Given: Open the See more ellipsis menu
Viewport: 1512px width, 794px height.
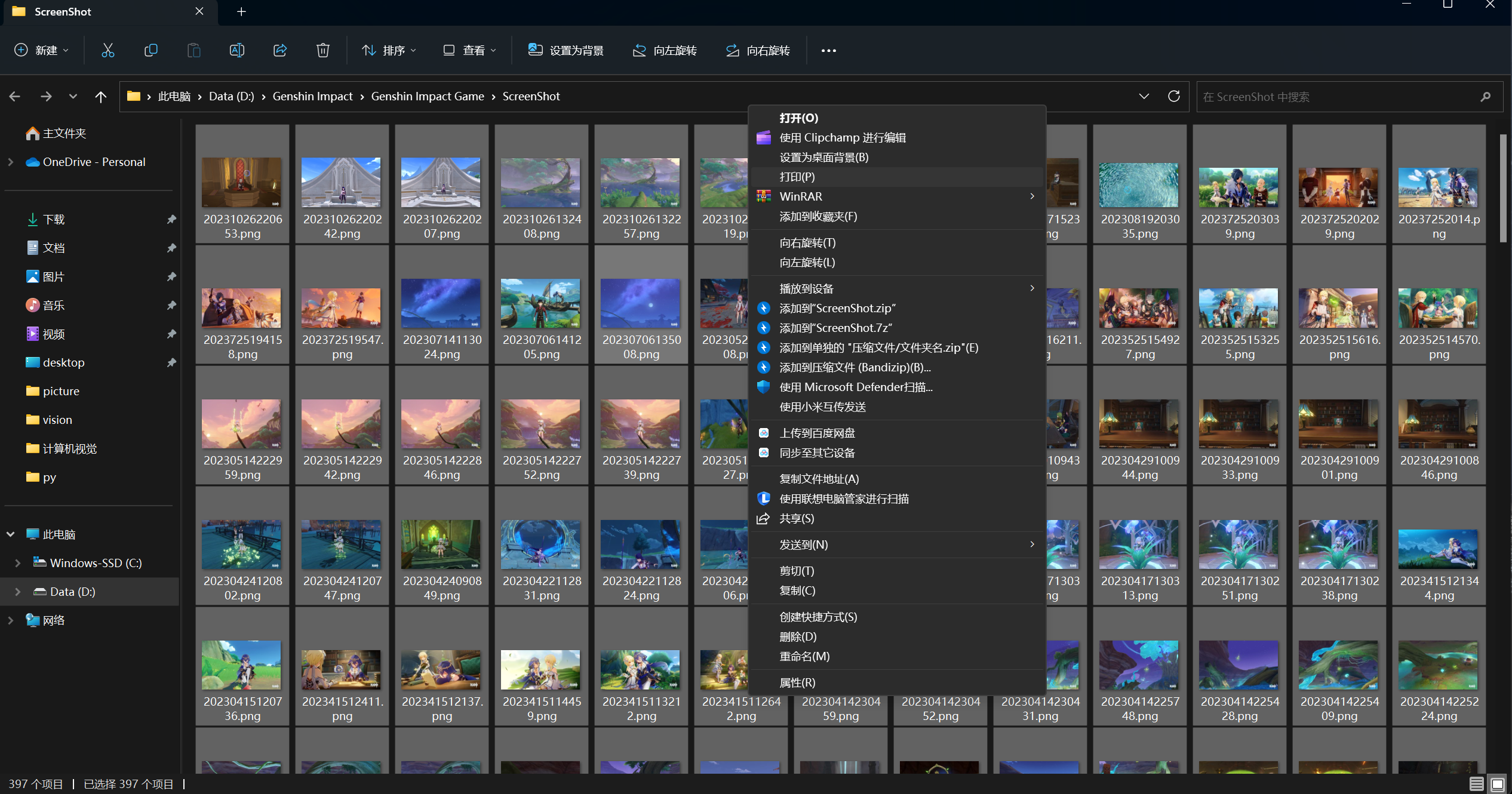Looking at the screenshot, I should pos(829,51).
